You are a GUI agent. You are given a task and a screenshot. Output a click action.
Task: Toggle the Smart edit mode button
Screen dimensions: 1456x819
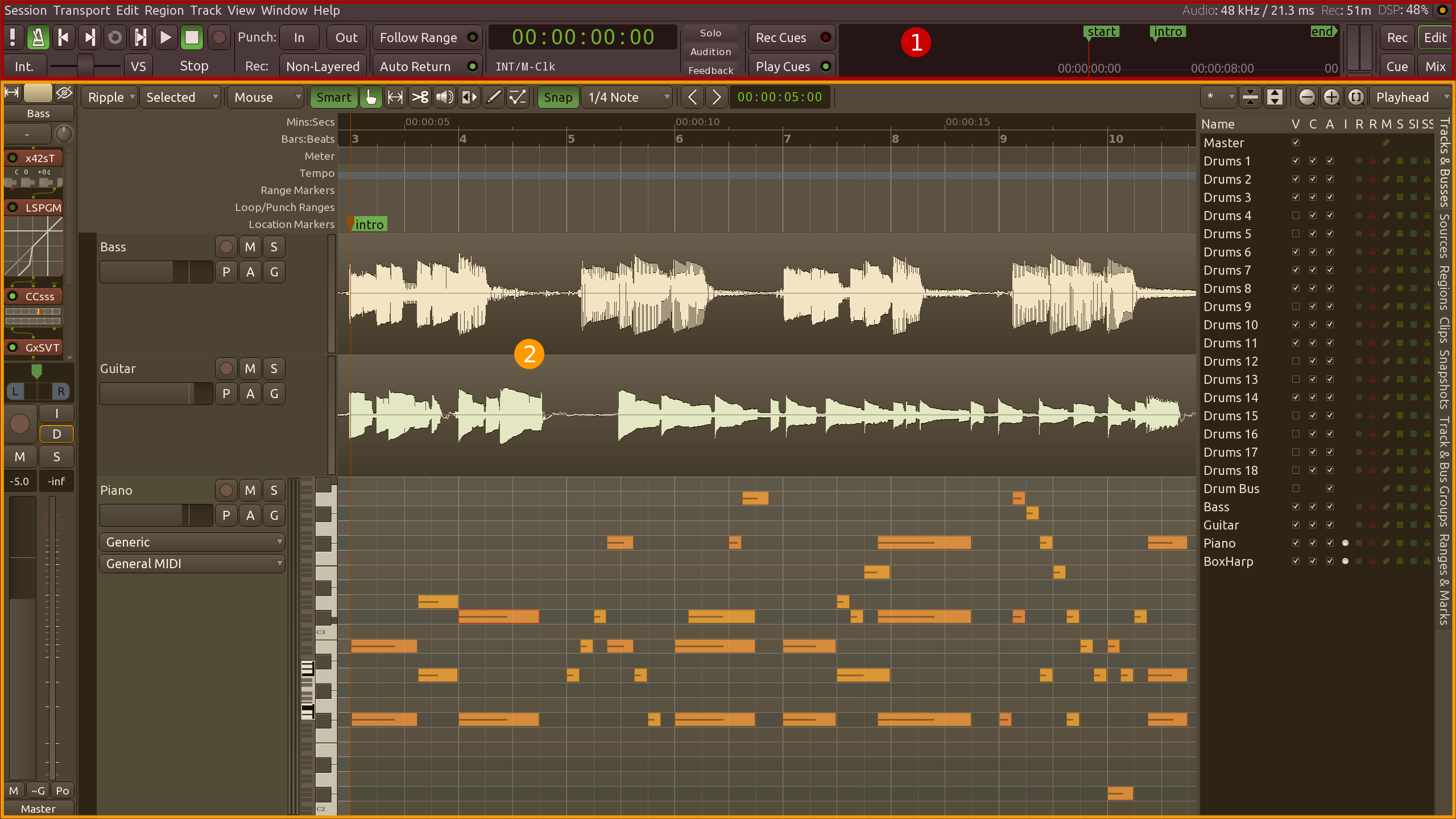[334, 97]
